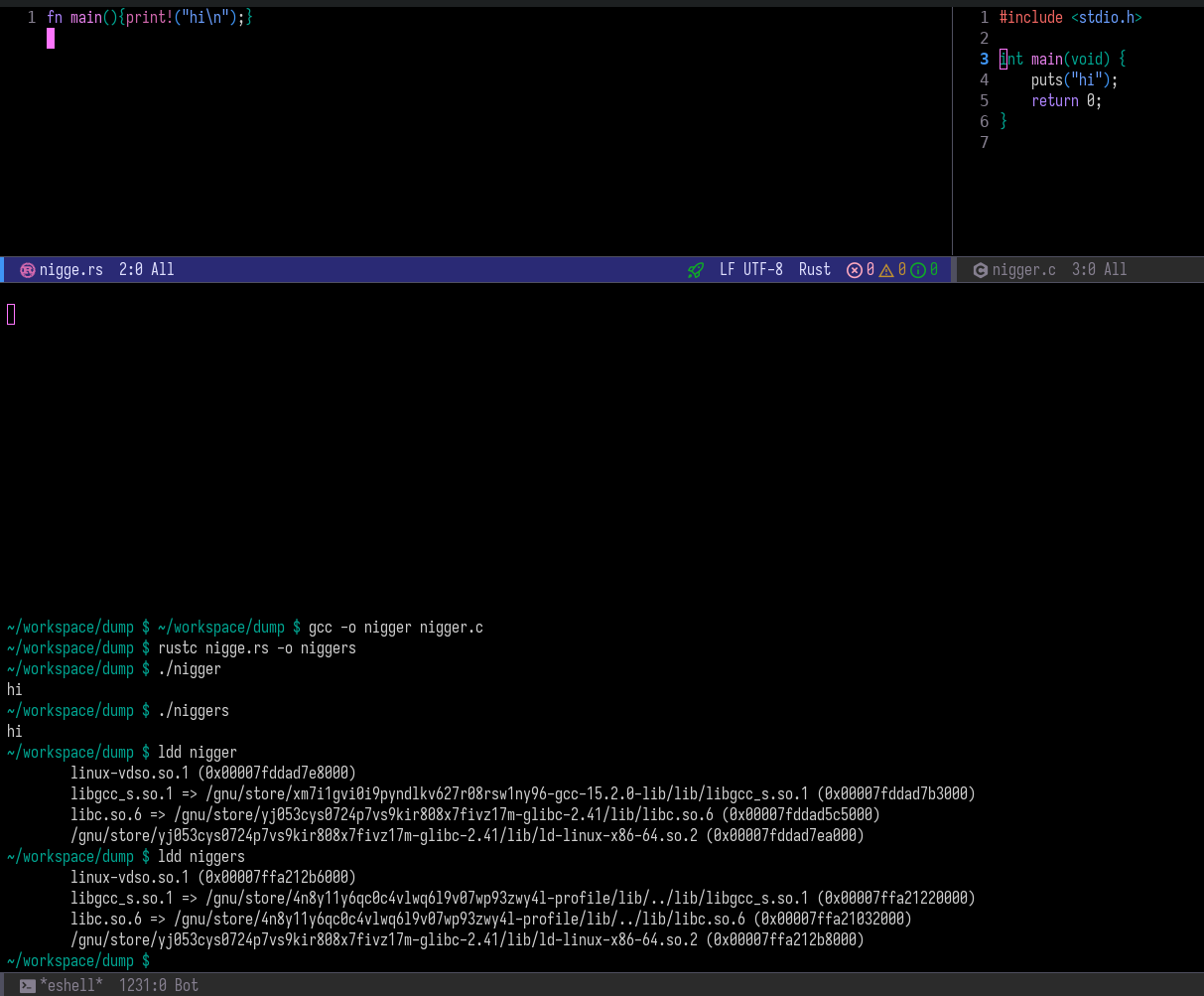Viewport: 1204px width, 996px height.
Task: Open the "Rust" major mode menu
Action: pos(815,269)
